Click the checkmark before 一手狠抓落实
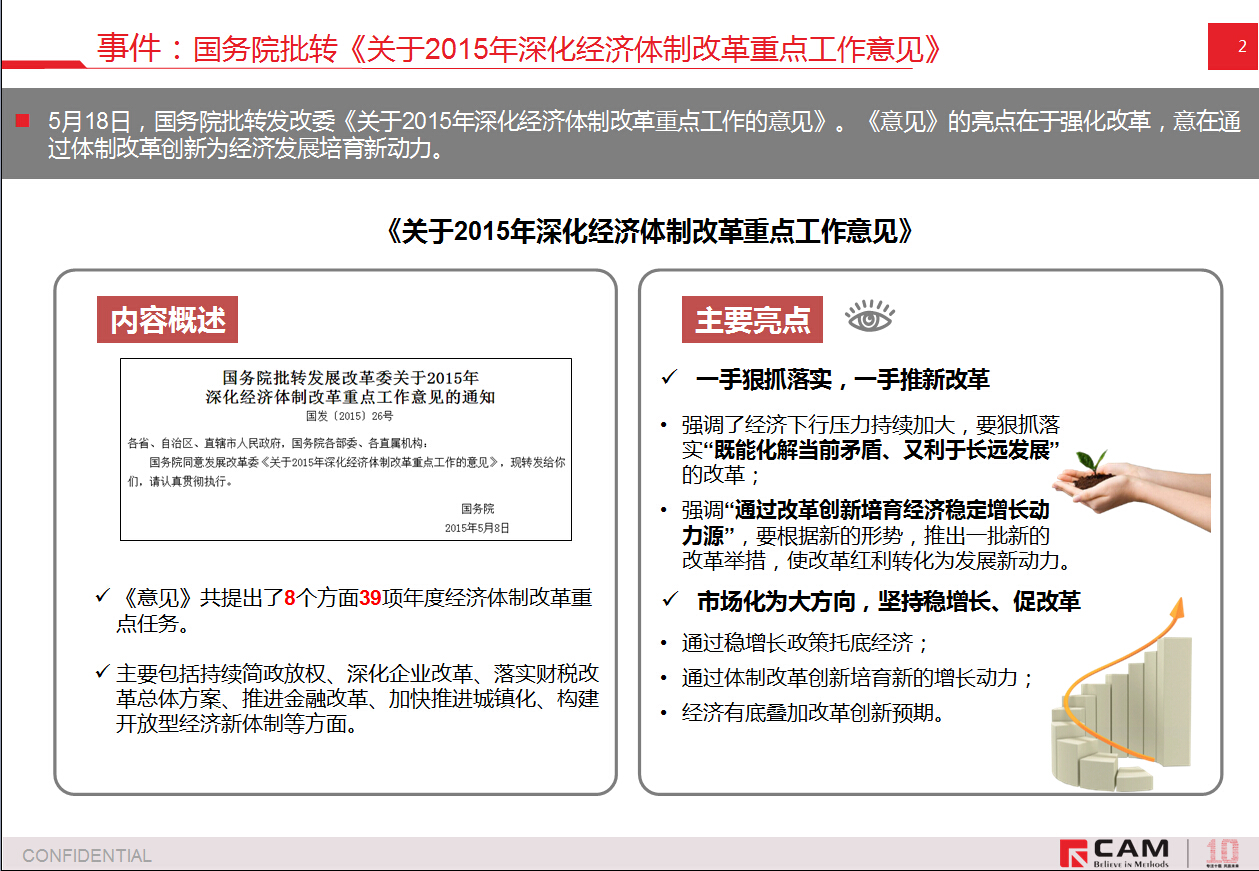The image size is (1259, 871). pos(669,379)
